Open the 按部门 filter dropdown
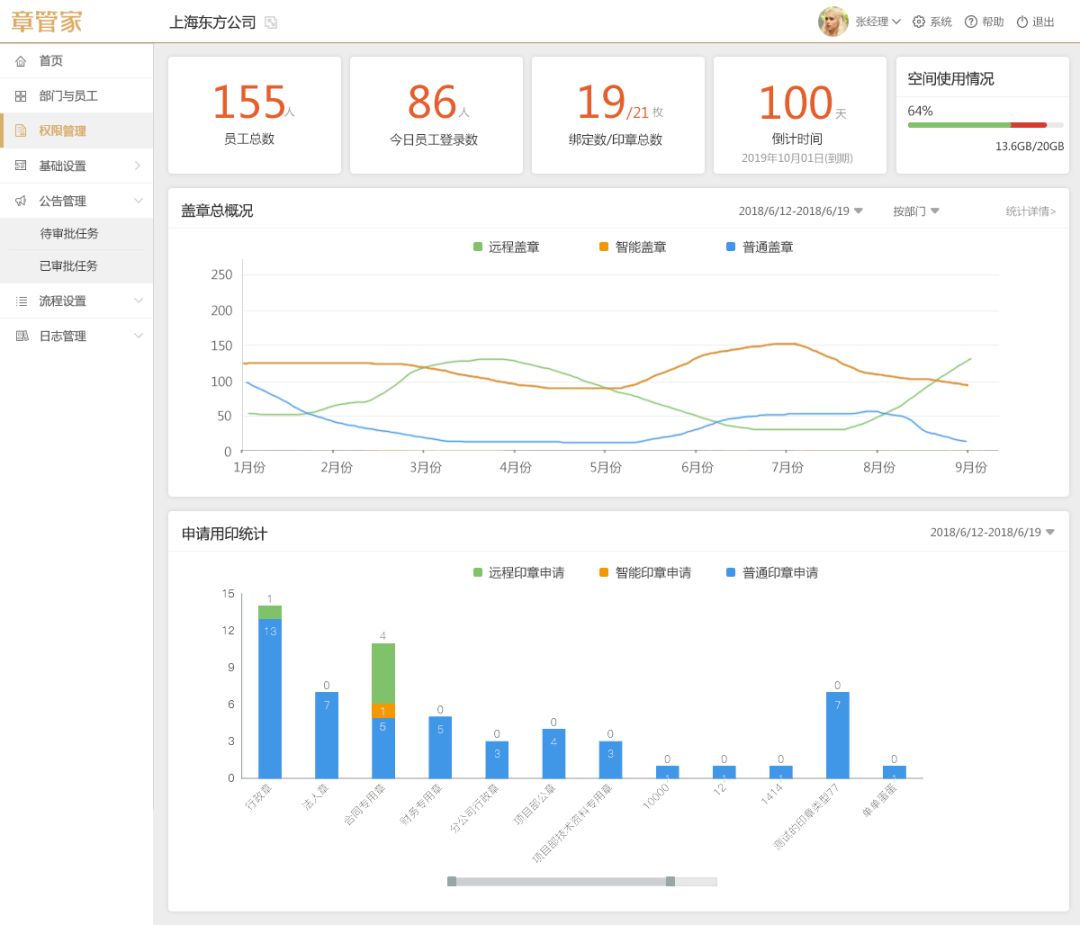 [x=916, y=211]
